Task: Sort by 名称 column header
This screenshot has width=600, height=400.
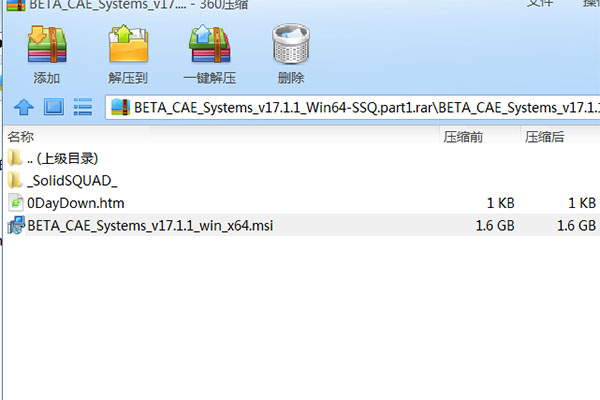Action: point(21,137)
